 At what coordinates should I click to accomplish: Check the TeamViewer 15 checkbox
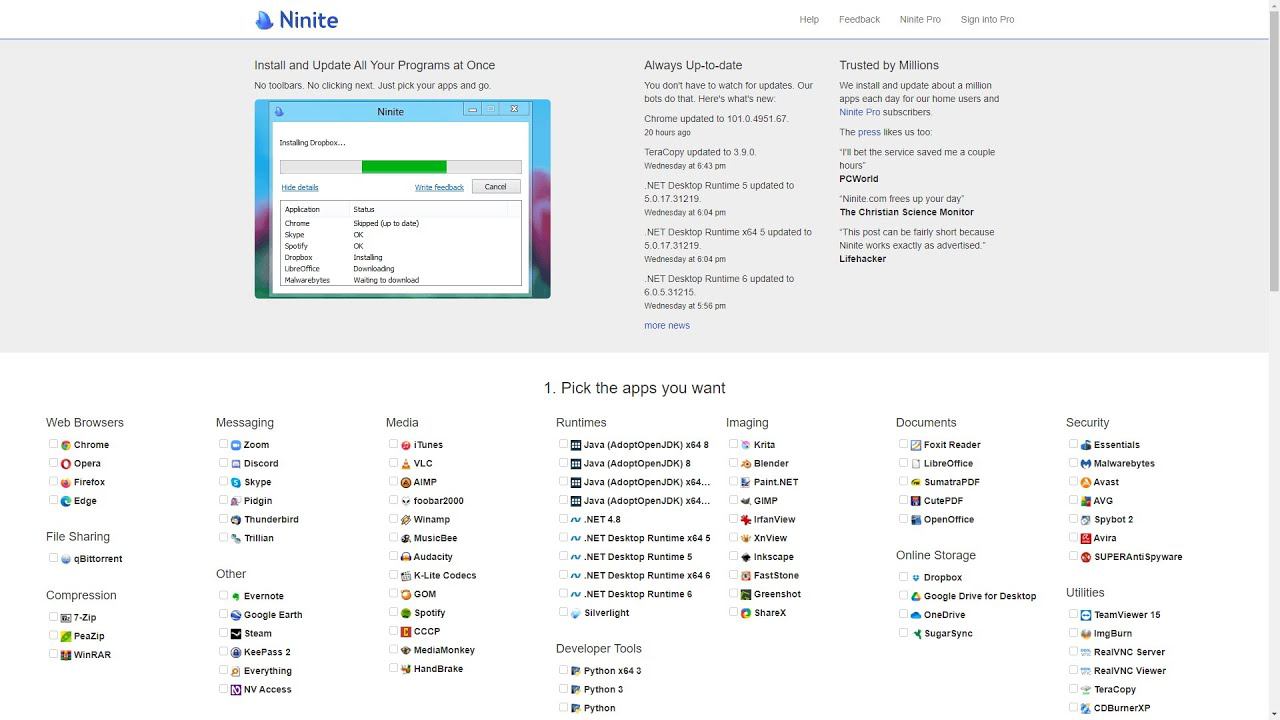tap(1073, 614)
